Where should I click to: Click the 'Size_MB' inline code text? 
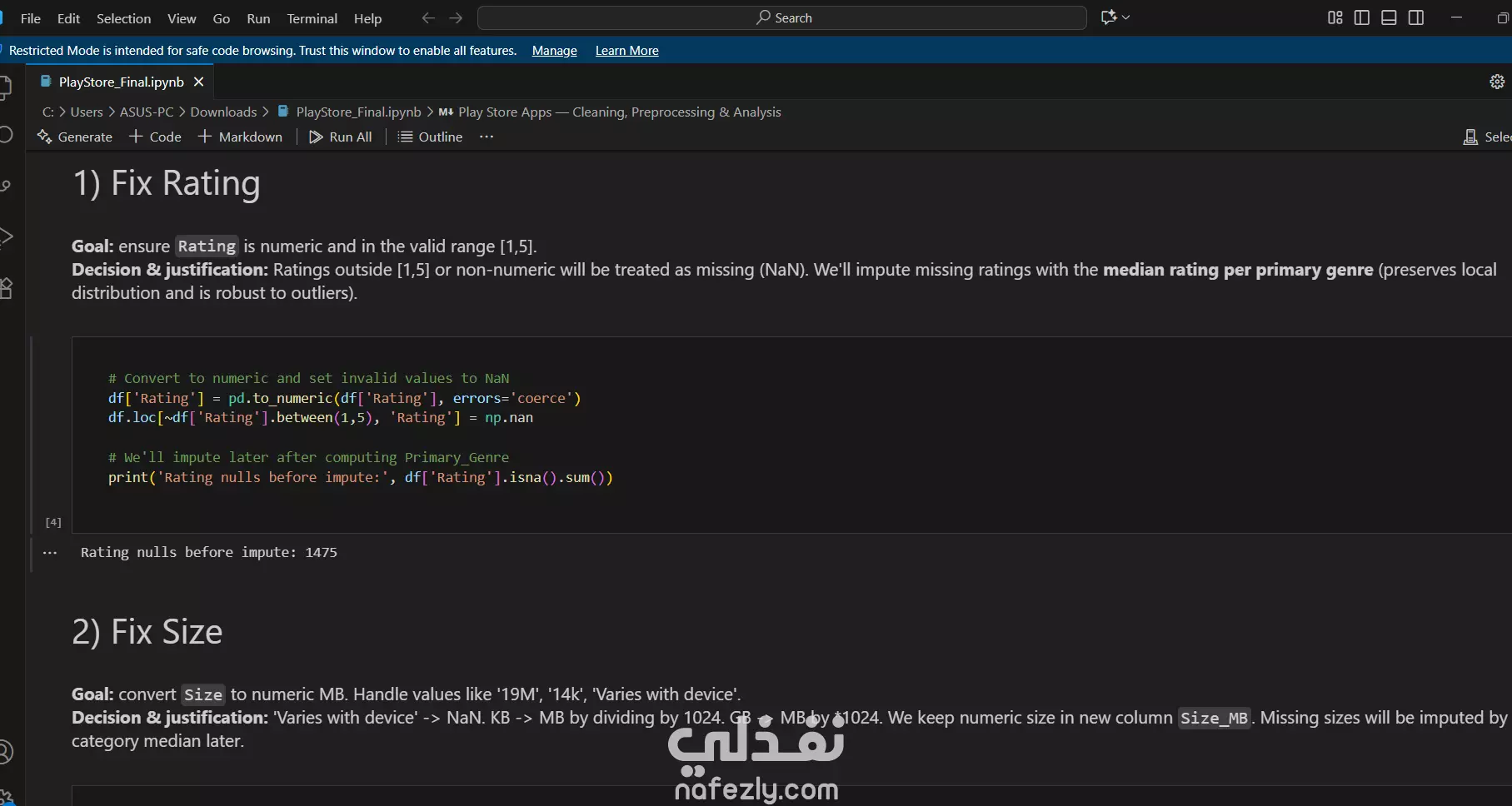point(1215,718)
